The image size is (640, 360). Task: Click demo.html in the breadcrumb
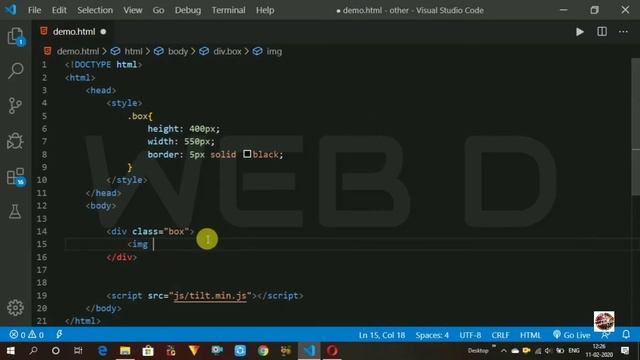pos(78,51)
